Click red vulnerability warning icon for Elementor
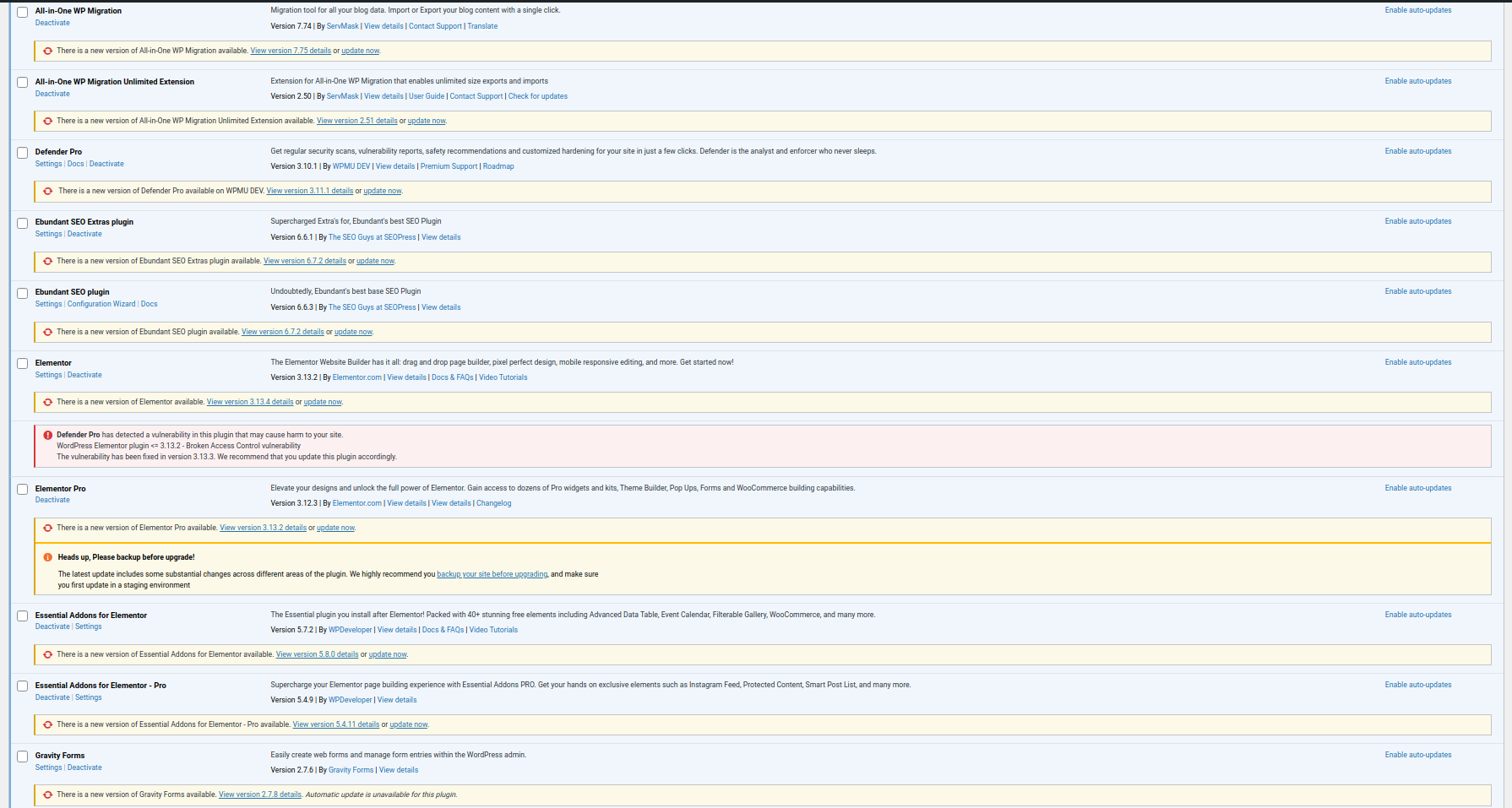 pos(48,435)
